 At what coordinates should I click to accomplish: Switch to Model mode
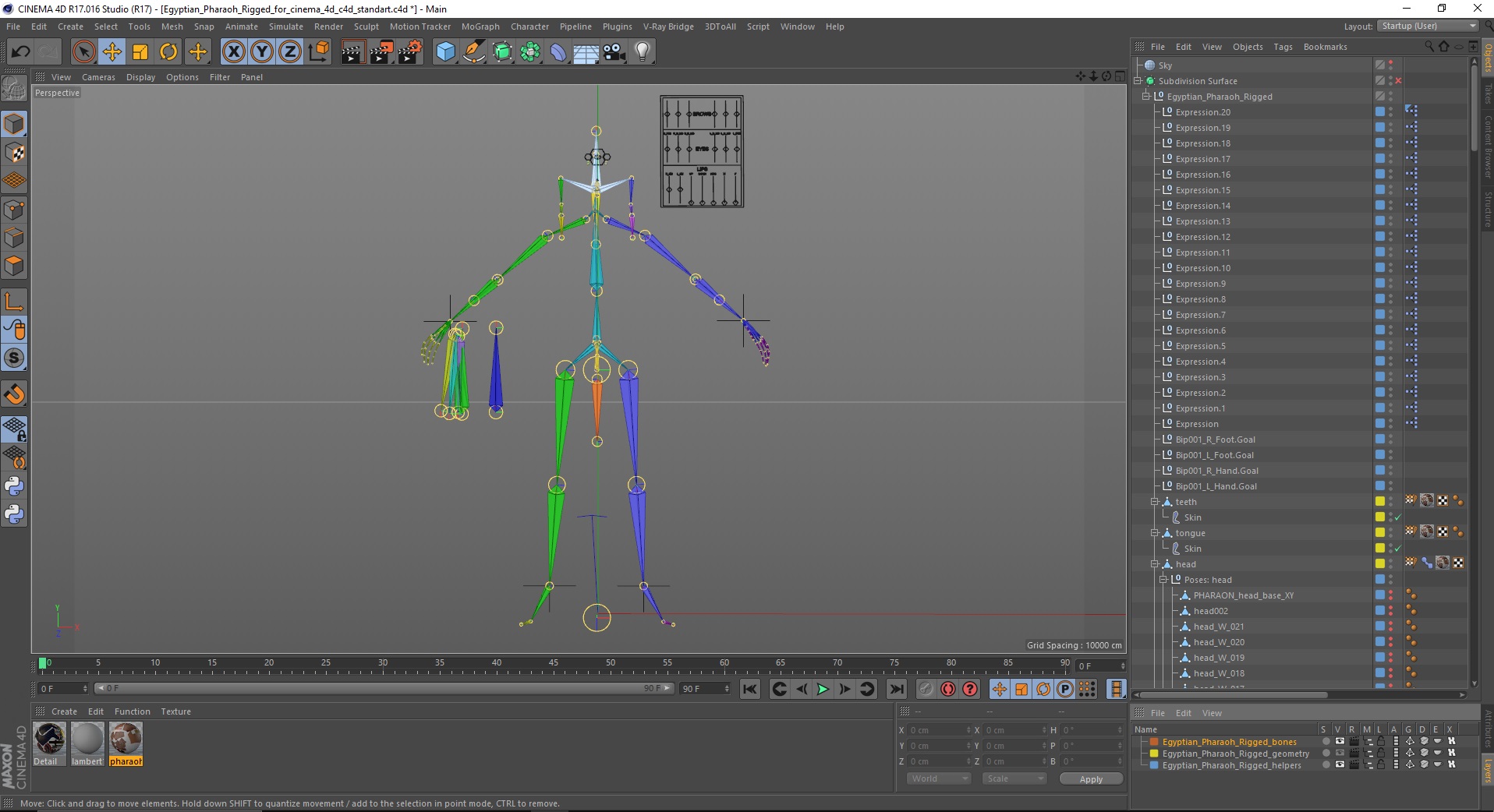click(14, 125)
